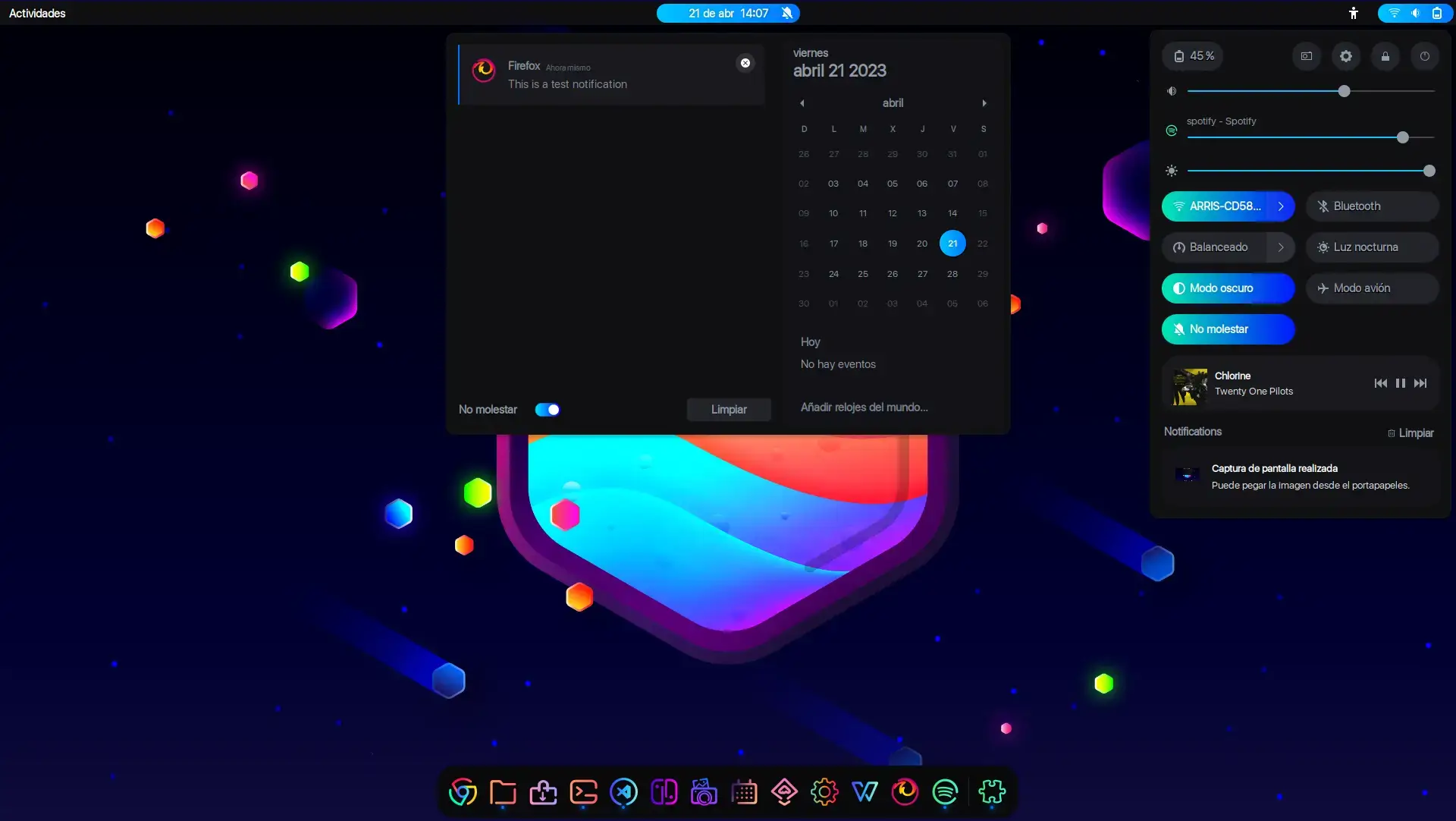Open Spotify from the dock
The image size is (1456, 821).
945,792
